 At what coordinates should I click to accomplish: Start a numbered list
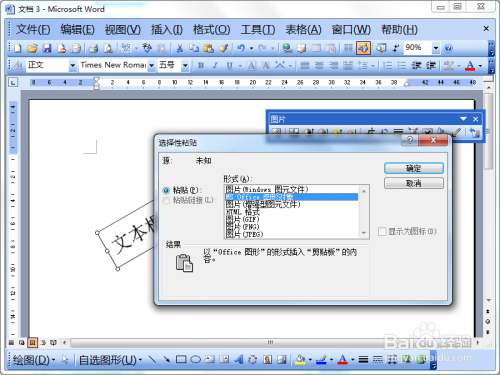click(x=388, y=65)
